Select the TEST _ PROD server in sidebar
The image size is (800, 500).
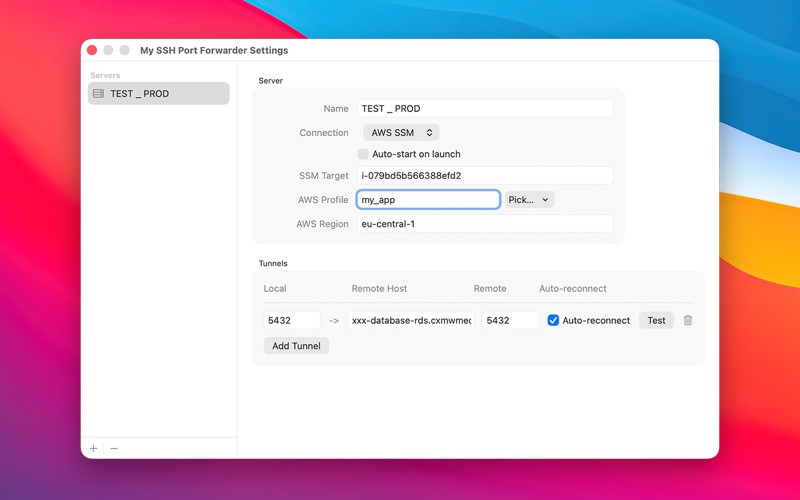158,93
